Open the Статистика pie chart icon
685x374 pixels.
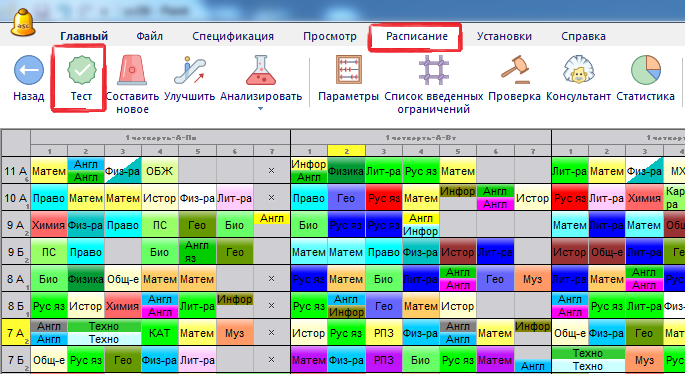point(646,70)
